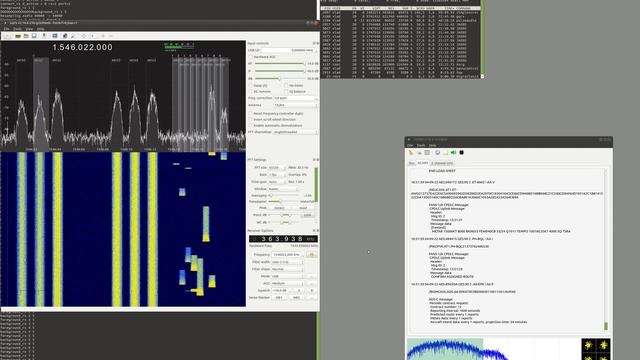
Task: Open demodulator Mode dropdown
Action: 288,276
